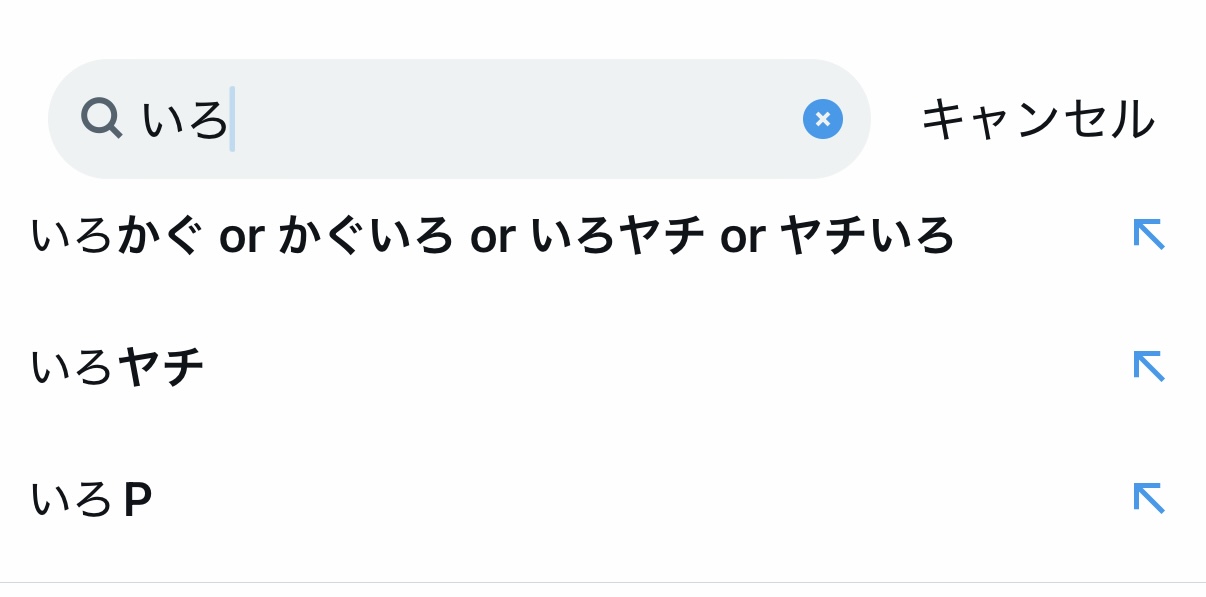The image size is (1206, 597).
Task: Clear the search text with the X icon
Action: coord(822,119)
